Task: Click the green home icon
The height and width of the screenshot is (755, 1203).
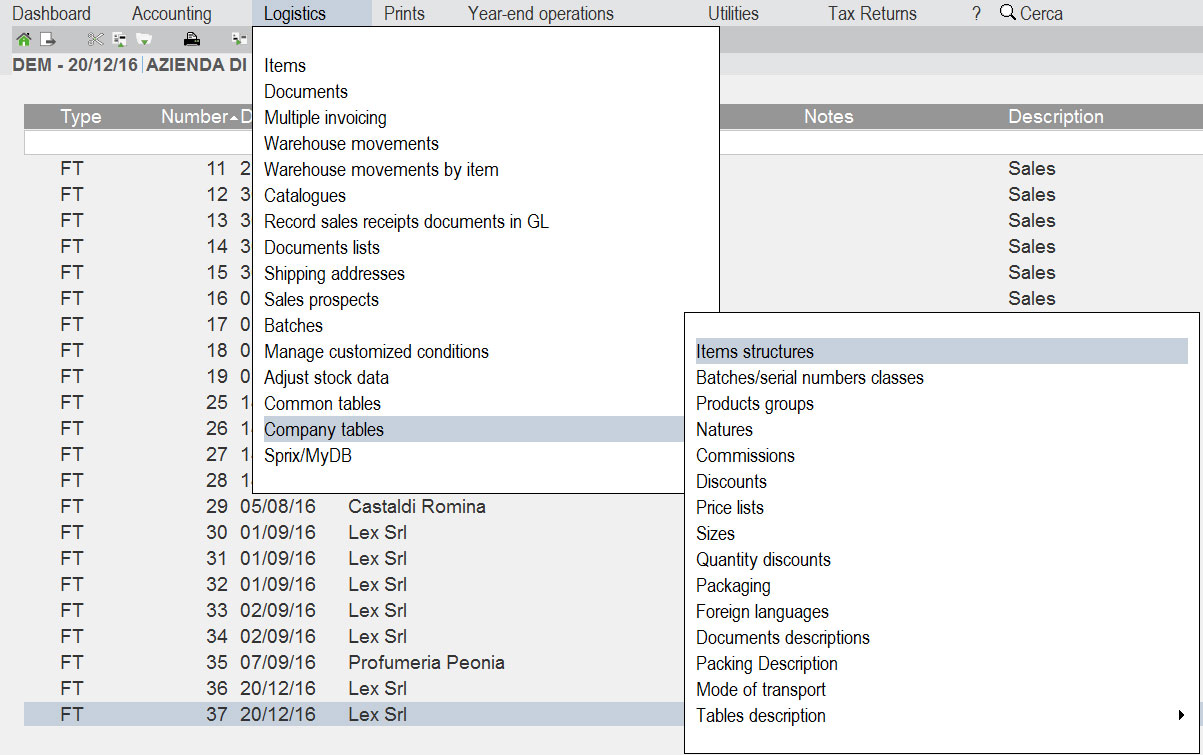Action: pyautogui.click(x=23, y=40)
